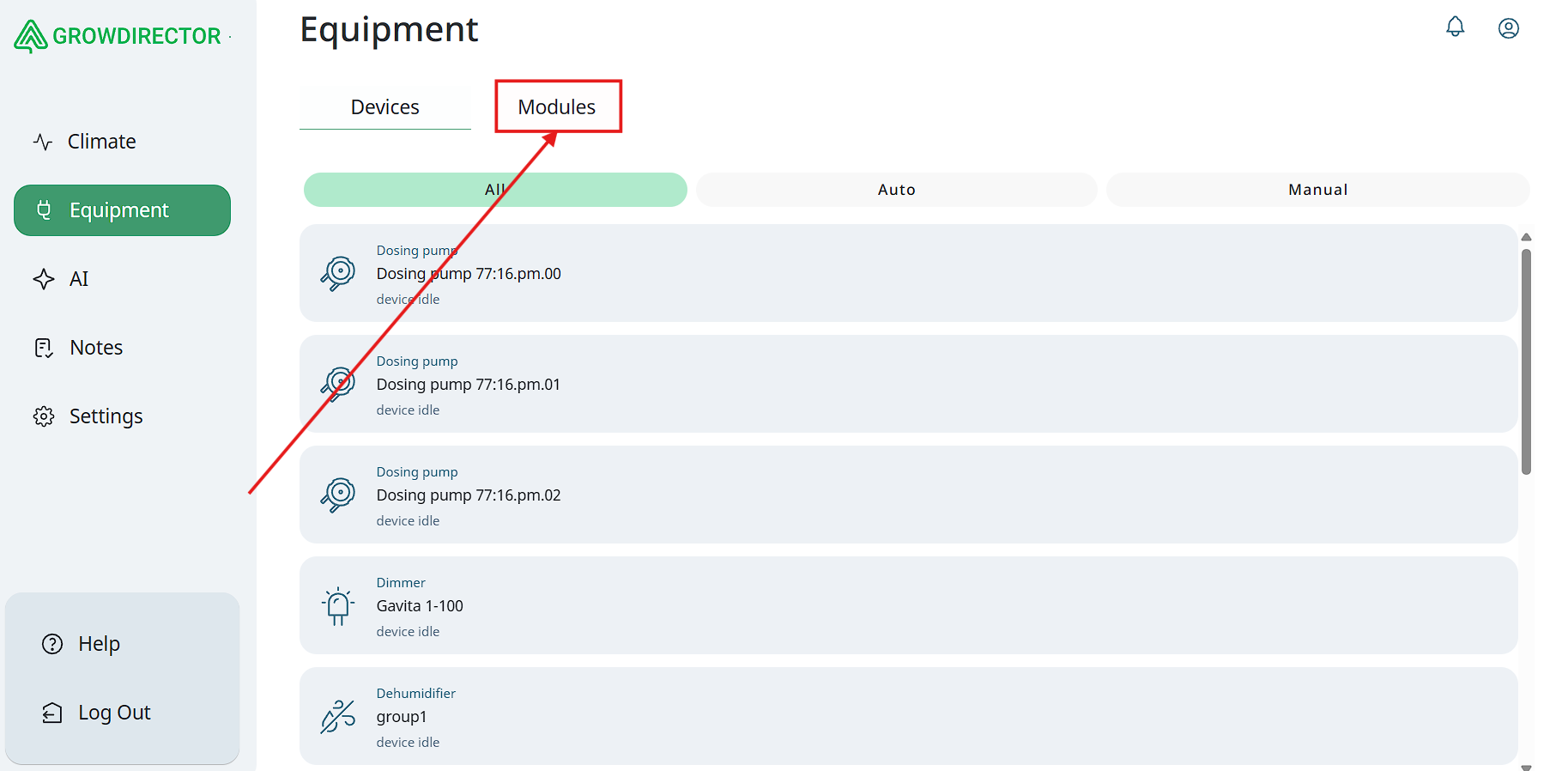Click the scrollbar down arrow
Screen dimensions: 1568x771
(x=1526, y=767)
